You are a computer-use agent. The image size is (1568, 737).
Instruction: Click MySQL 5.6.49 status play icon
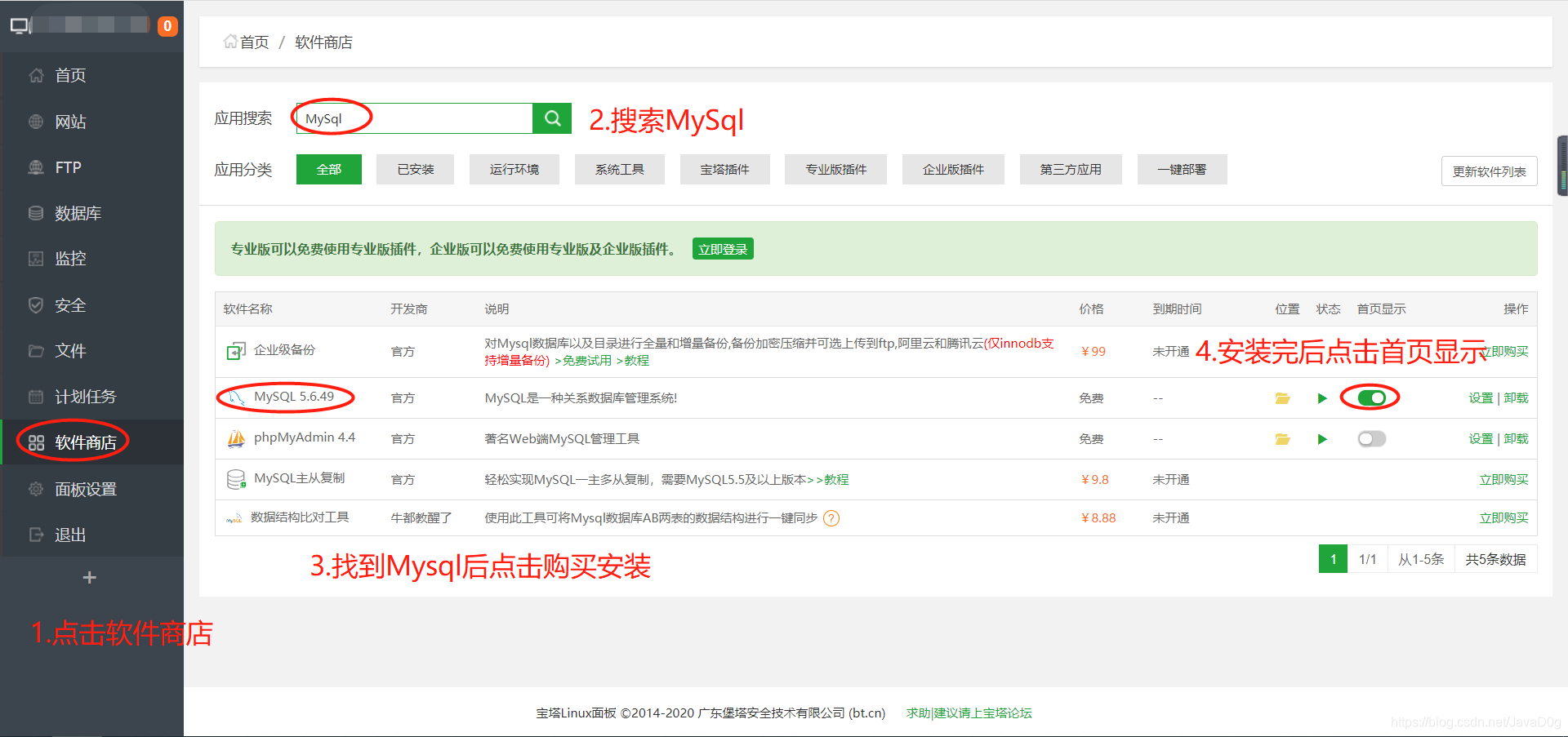click(1322, 398)
